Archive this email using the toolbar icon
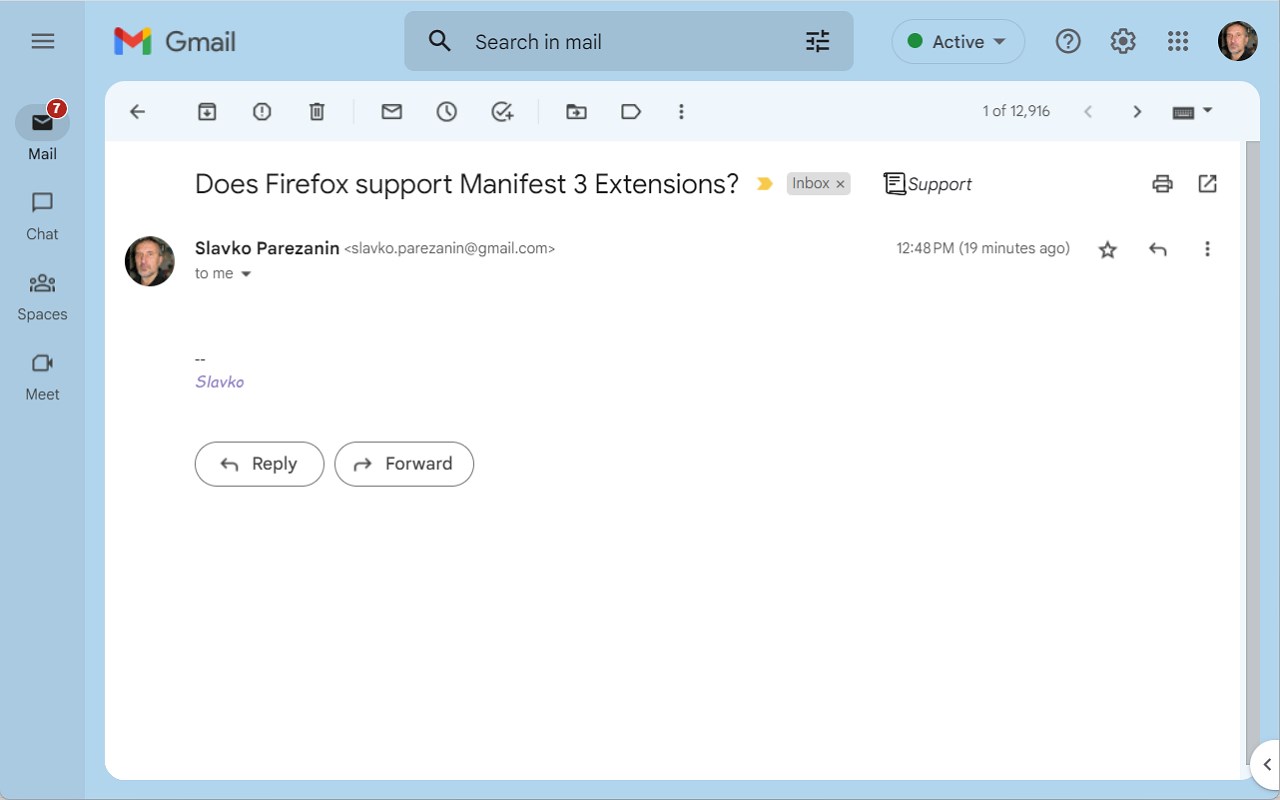The height and width of the screenshot is (800, 1280). point(207,112)
